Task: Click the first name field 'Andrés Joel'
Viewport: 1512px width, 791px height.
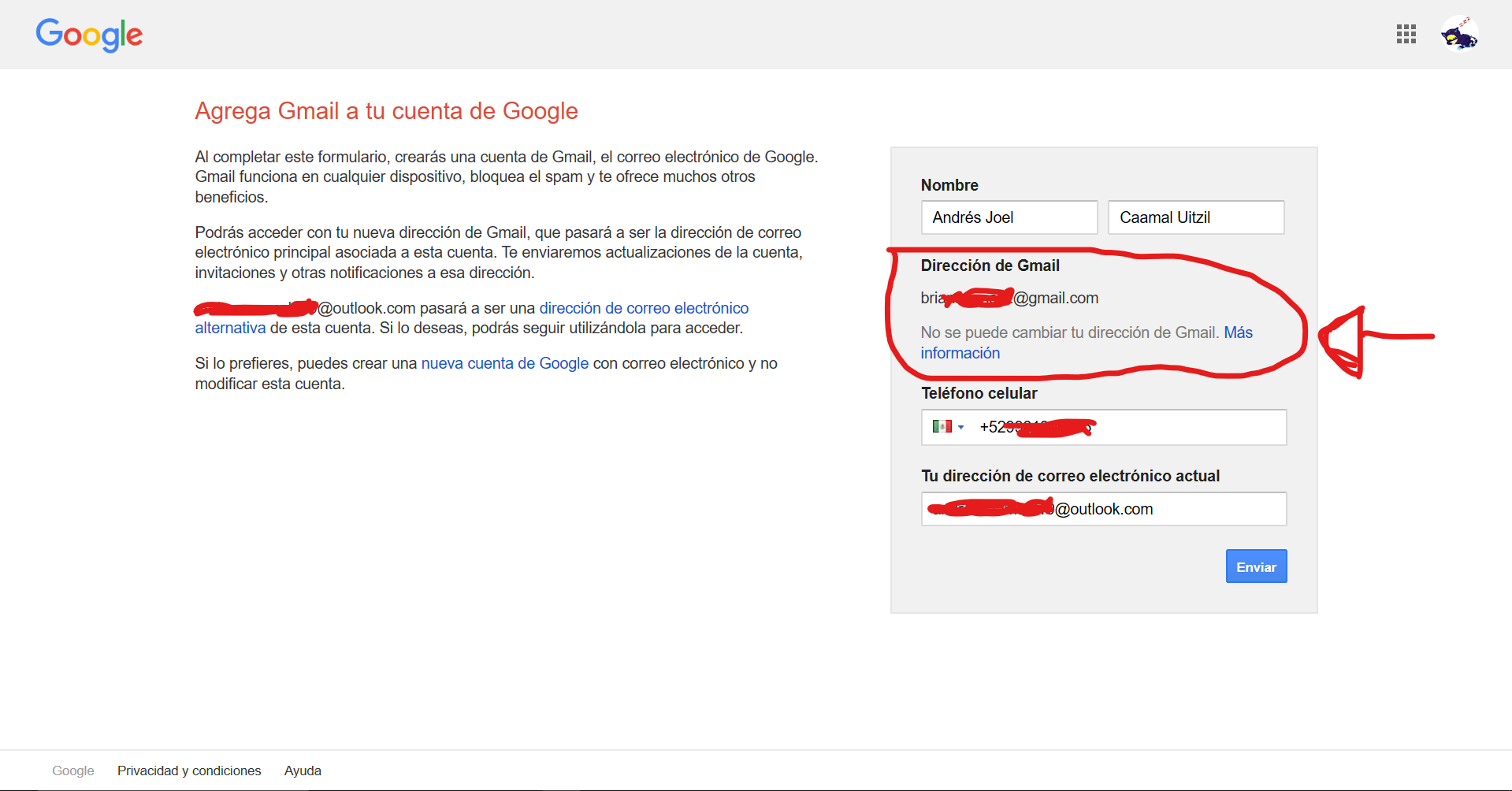Action: pos(1009,217)
